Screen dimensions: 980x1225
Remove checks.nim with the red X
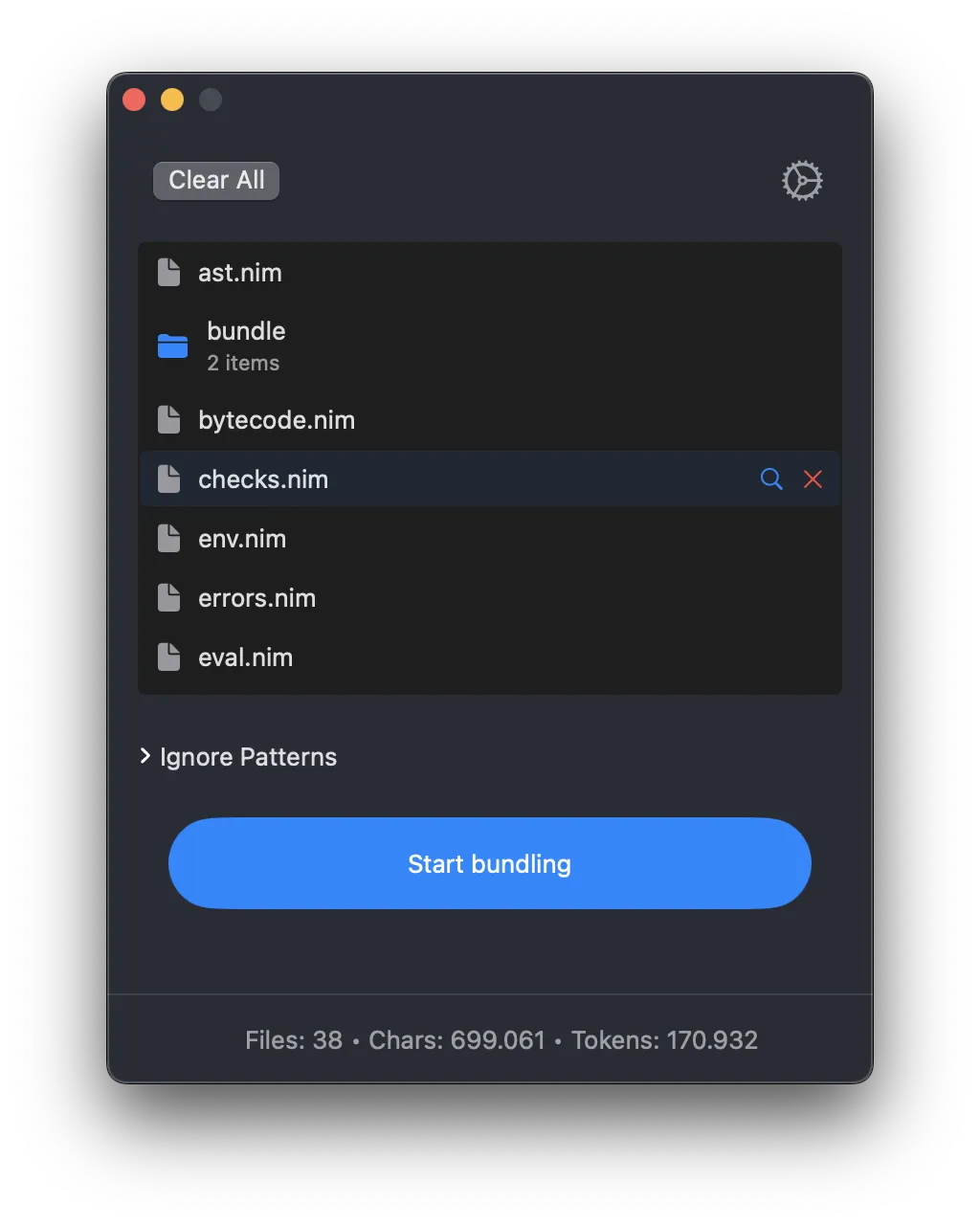(813, 479)
